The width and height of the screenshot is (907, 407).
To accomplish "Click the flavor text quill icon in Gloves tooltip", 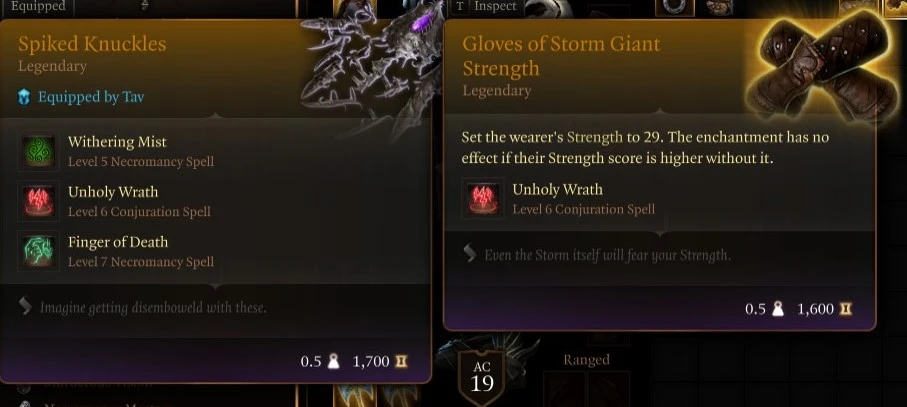I will [x=470, y=254].
